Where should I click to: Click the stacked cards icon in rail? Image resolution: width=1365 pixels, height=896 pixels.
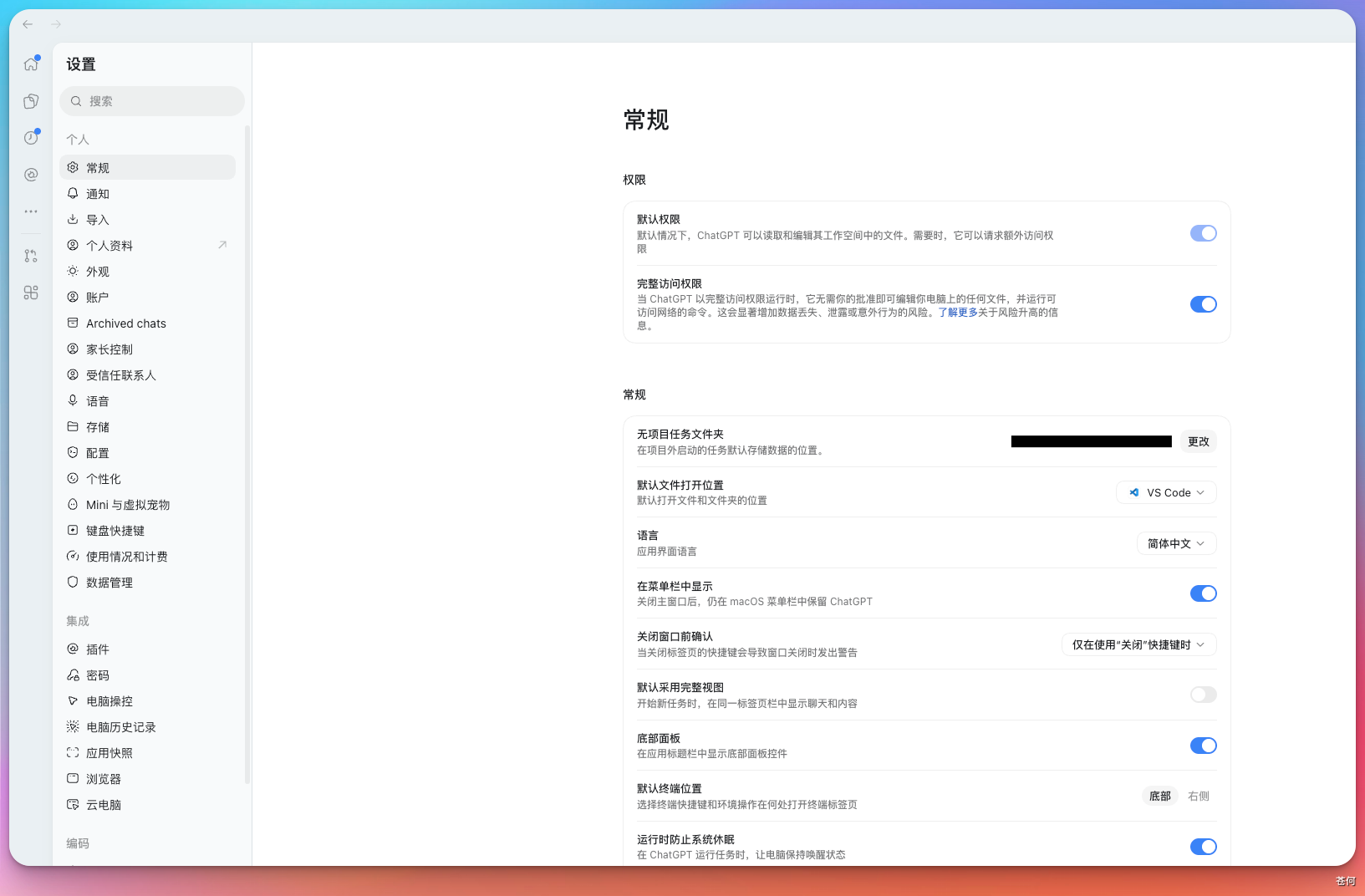coord(31,101)
